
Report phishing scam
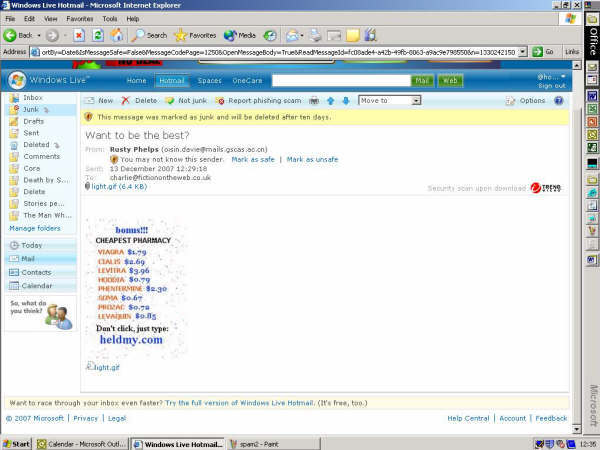coord(258,101)
